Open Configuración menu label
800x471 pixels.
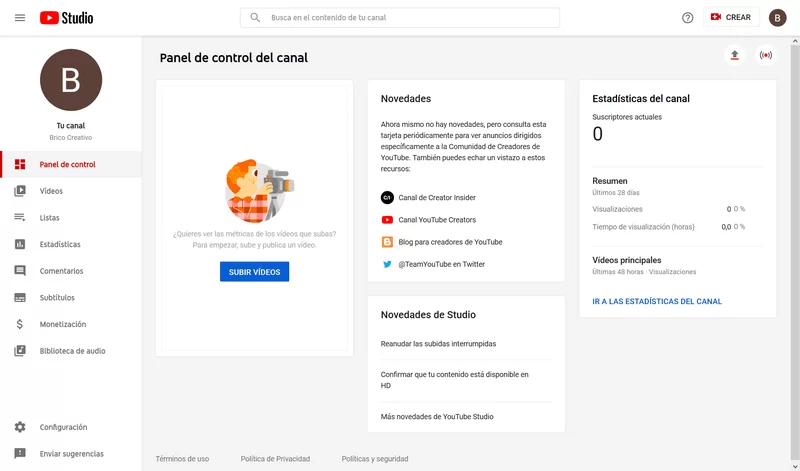pos(63,427)
